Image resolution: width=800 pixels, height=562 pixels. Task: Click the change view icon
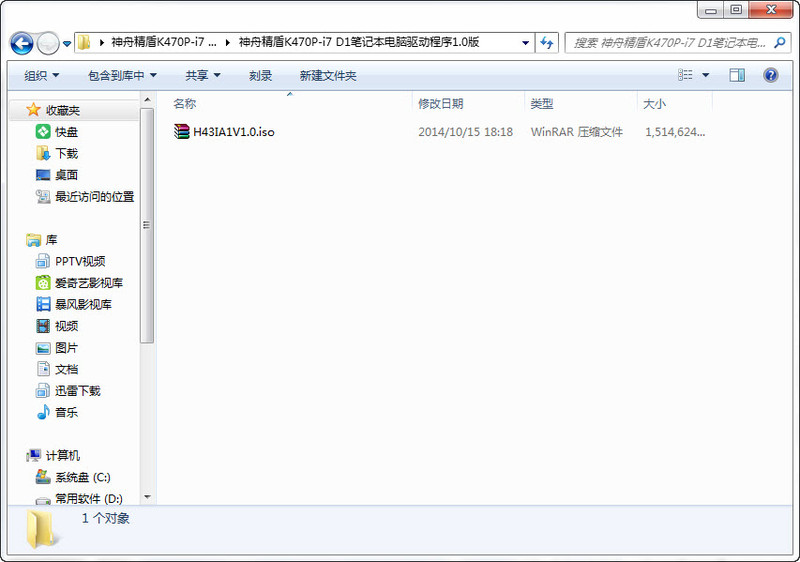click(x=685, y=75)
